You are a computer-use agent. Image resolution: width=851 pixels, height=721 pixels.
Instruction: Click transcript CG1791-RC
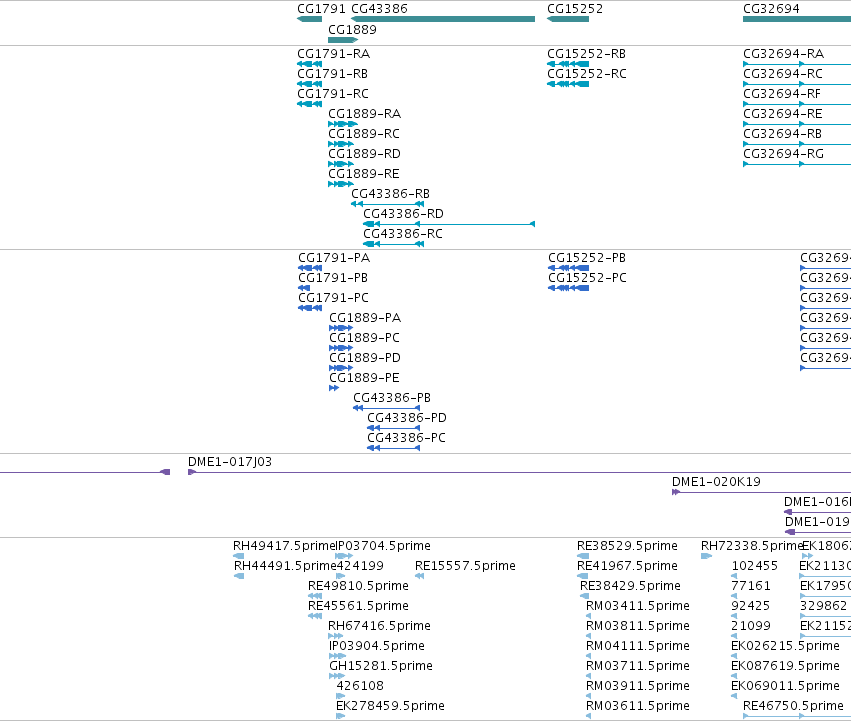coord(333,94)
